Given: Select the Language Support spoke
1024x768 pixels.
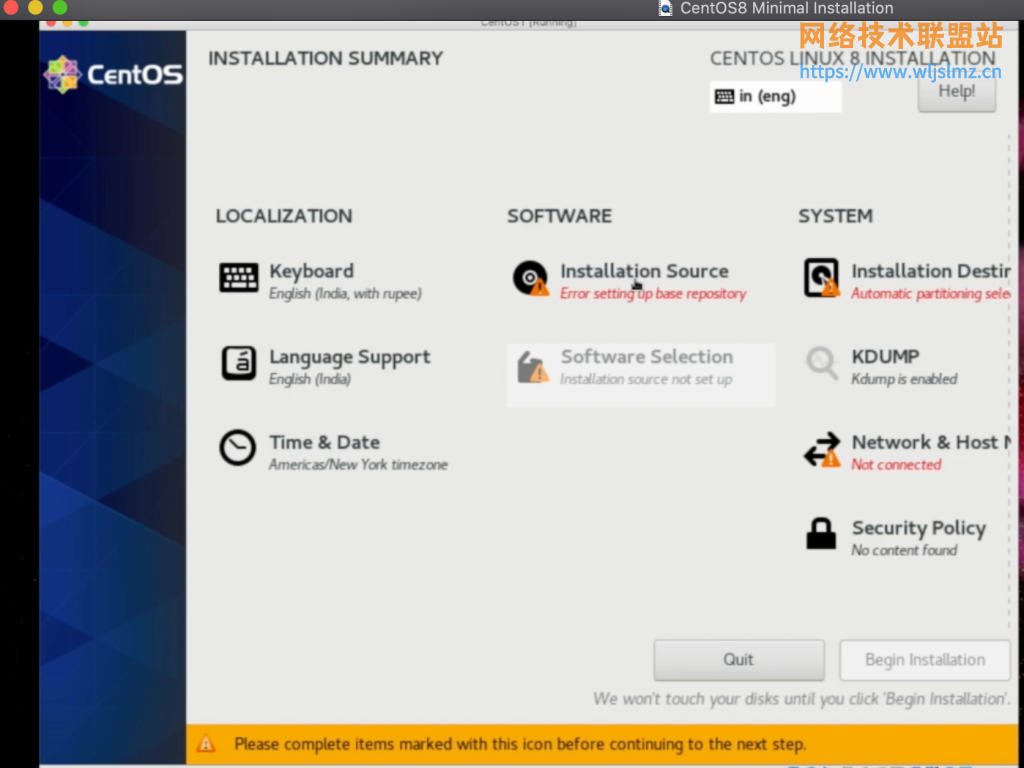Looking at the screenshot, I should [349, 357].
